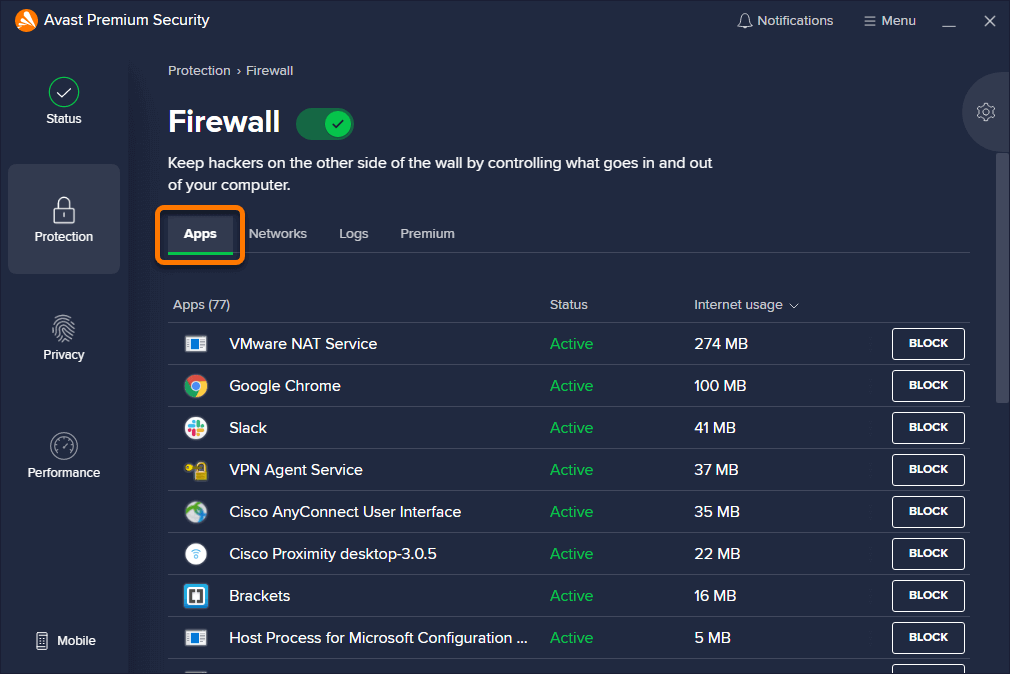
Task: Go back to Protection via the breadcrumb
Action: pos(199,70)
